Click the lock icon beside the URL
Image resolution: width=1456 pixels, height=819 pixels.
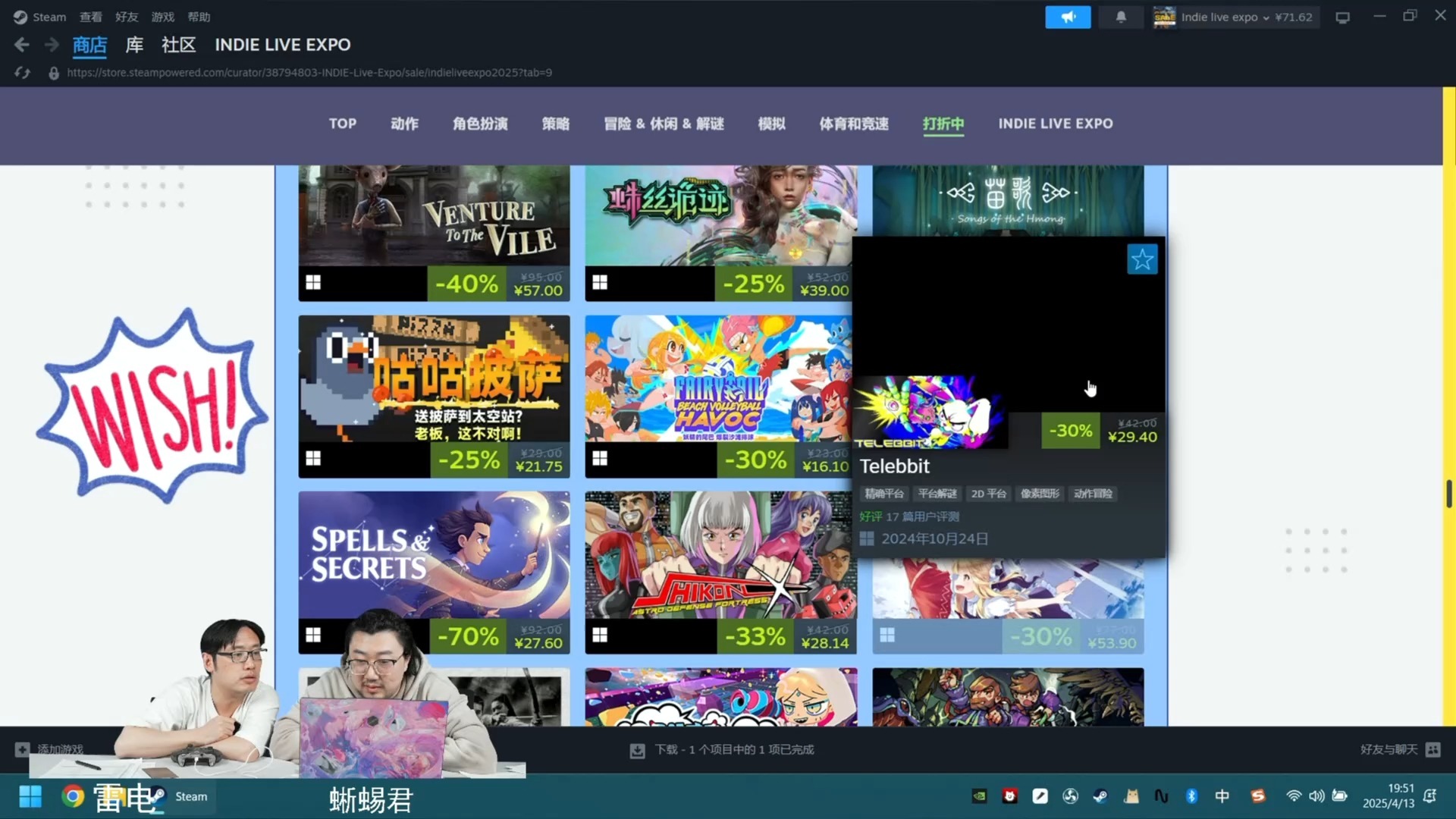point(54,73)
